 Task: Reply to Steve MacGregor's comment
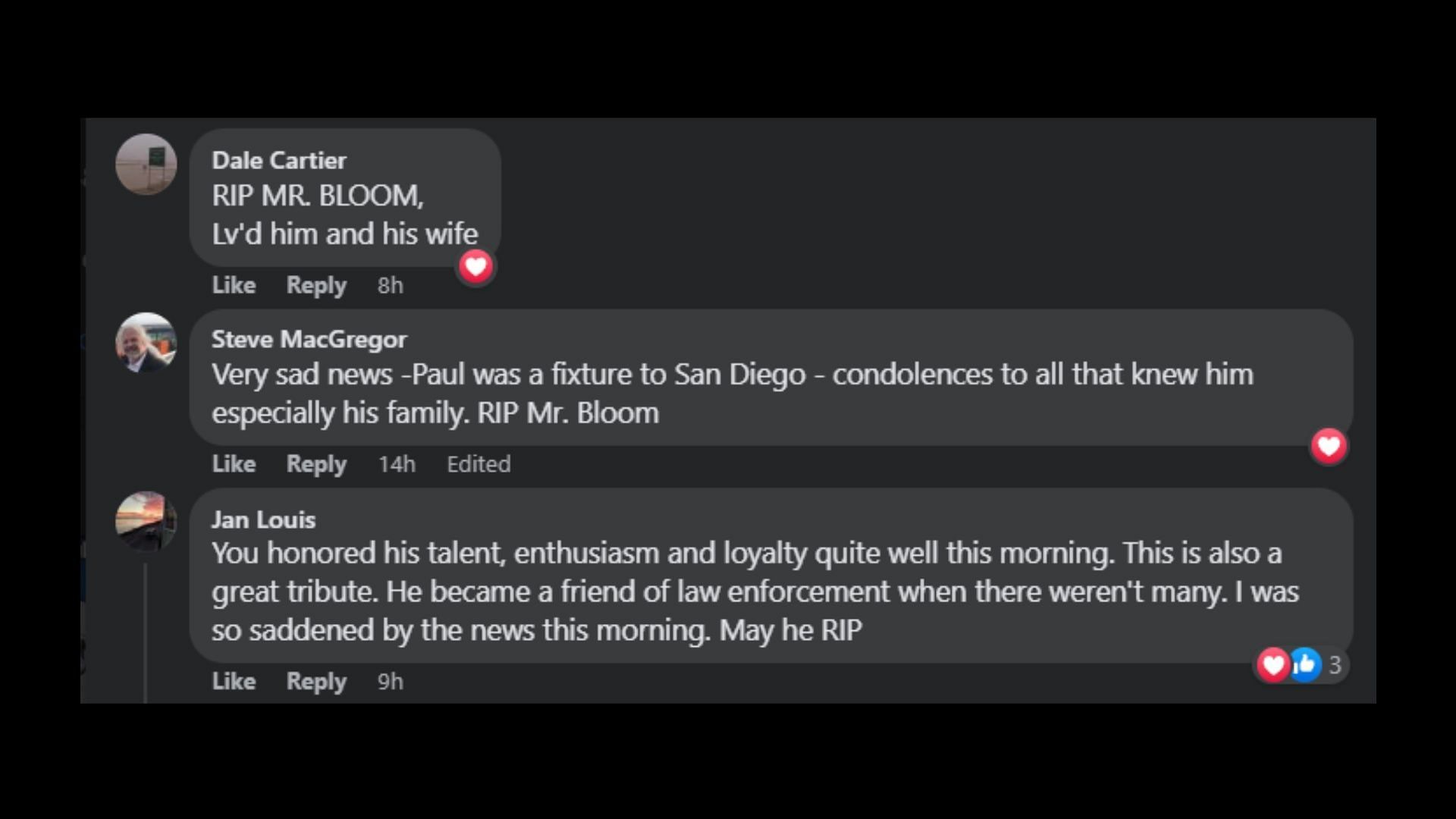tap(316, 464)
